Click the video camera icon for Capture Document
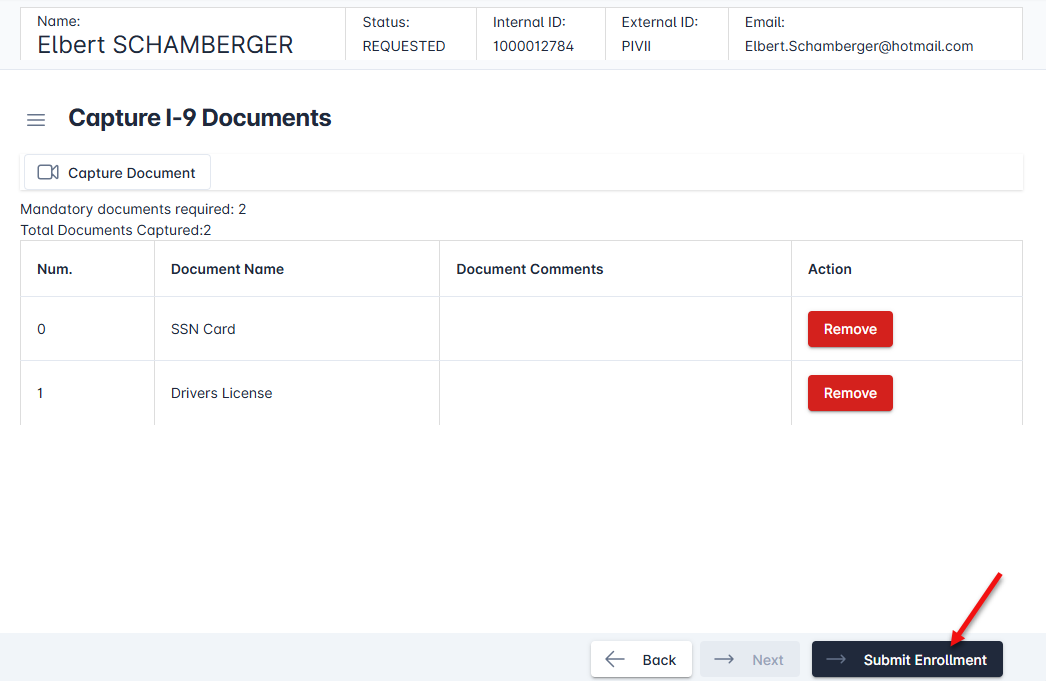 click(x=48, y=172)
